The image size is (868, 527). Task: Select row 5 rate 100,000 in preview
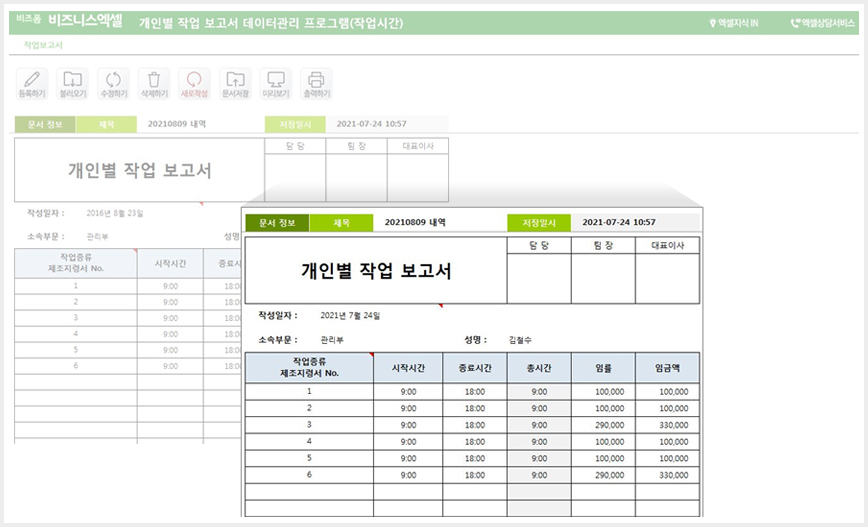603,458
